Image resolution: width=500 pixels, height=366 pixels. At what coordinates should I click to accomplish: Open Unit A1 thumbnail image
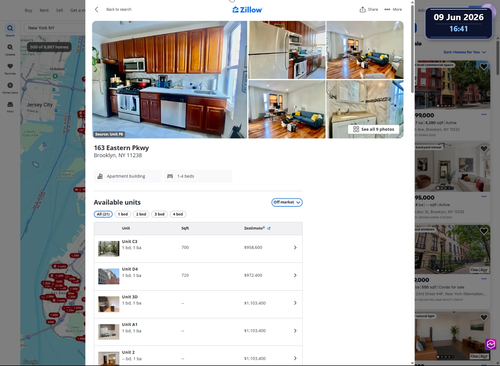(109, 332)
